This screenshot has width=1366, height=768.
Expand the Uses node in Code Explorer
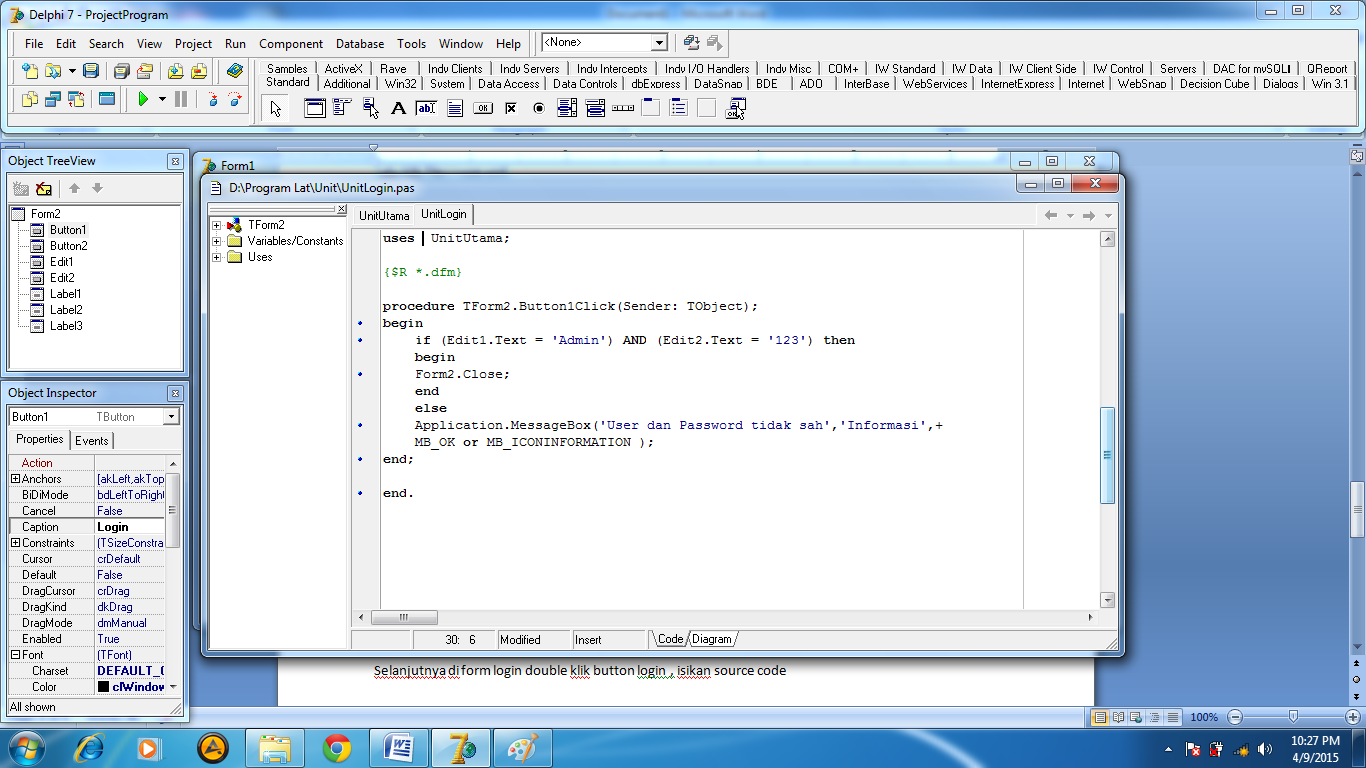coord(217,257)
